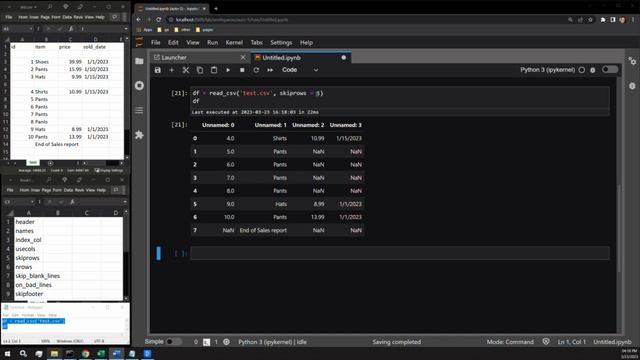The height and width of the screenshot is (360, 640).
Task: Restart kernel and run all cells icon
Action: (270, 70)
